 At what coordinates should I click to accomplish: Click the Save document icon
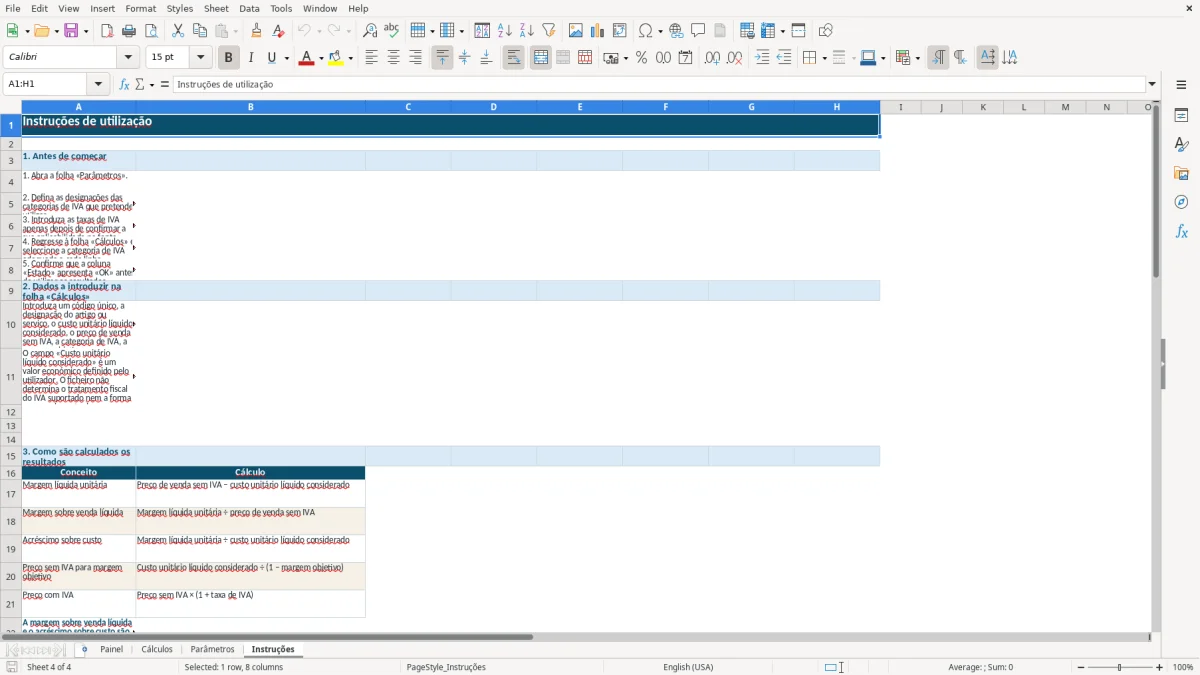point(71,31)
